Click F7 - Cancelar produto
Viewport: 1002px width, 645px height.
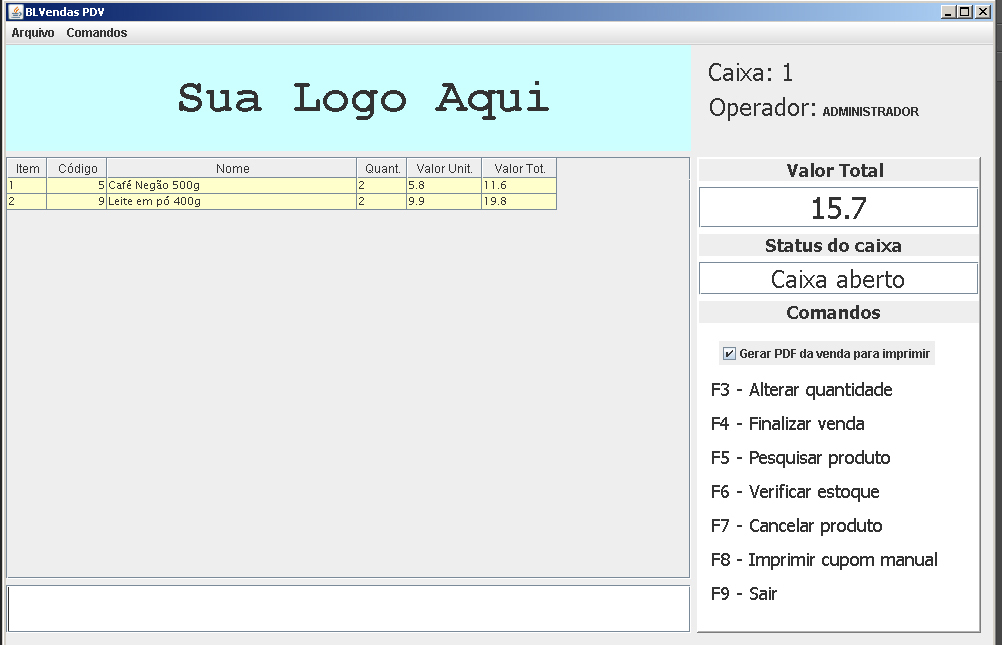[796, 525]
